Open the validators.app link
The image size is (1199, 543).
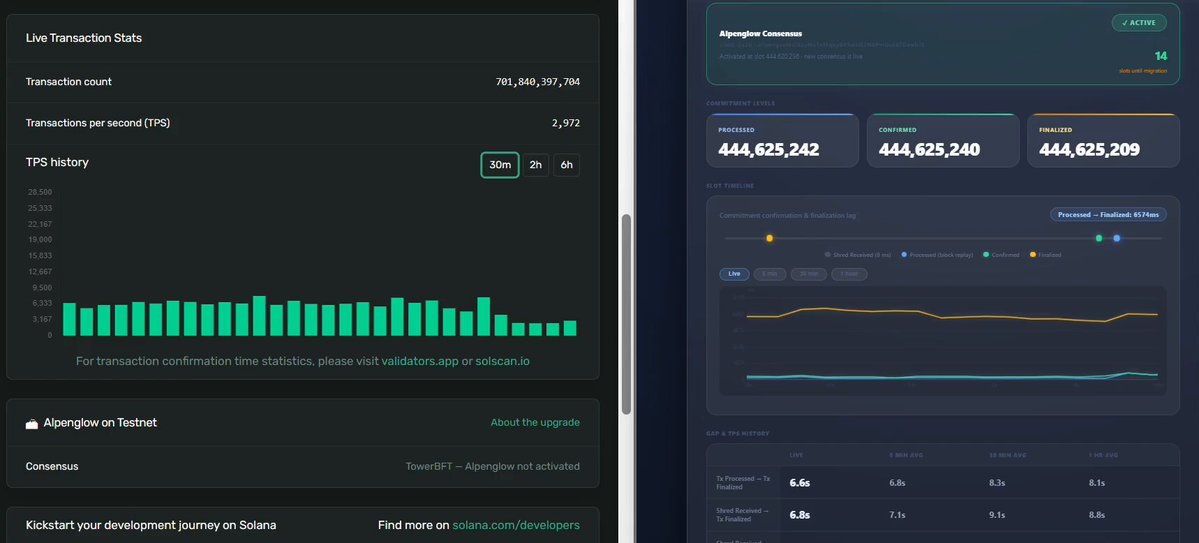pyautogui.click(x=420, y=361)
